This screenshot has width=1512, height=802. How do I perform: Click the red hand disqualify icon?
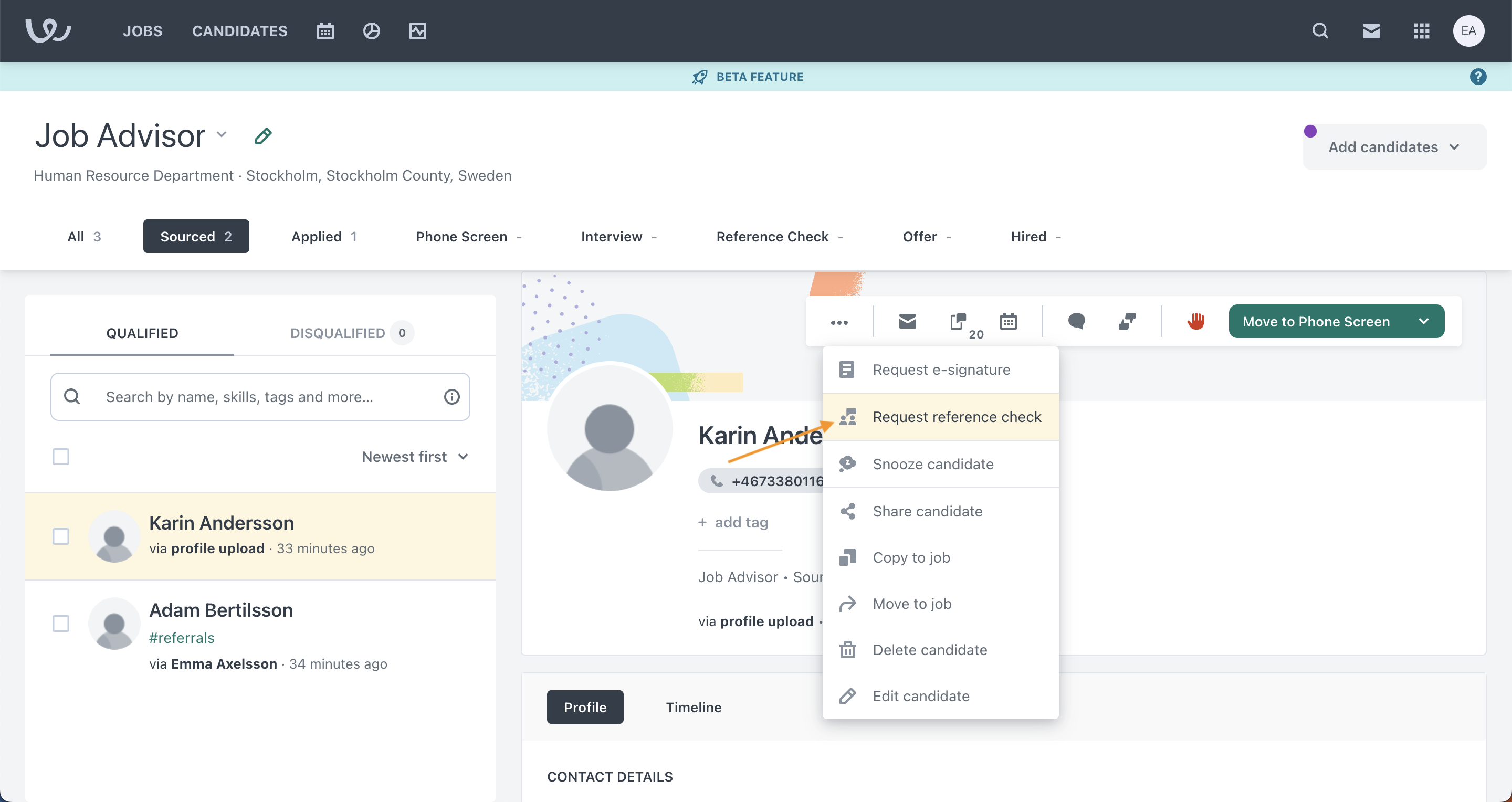pos(1195,321)
